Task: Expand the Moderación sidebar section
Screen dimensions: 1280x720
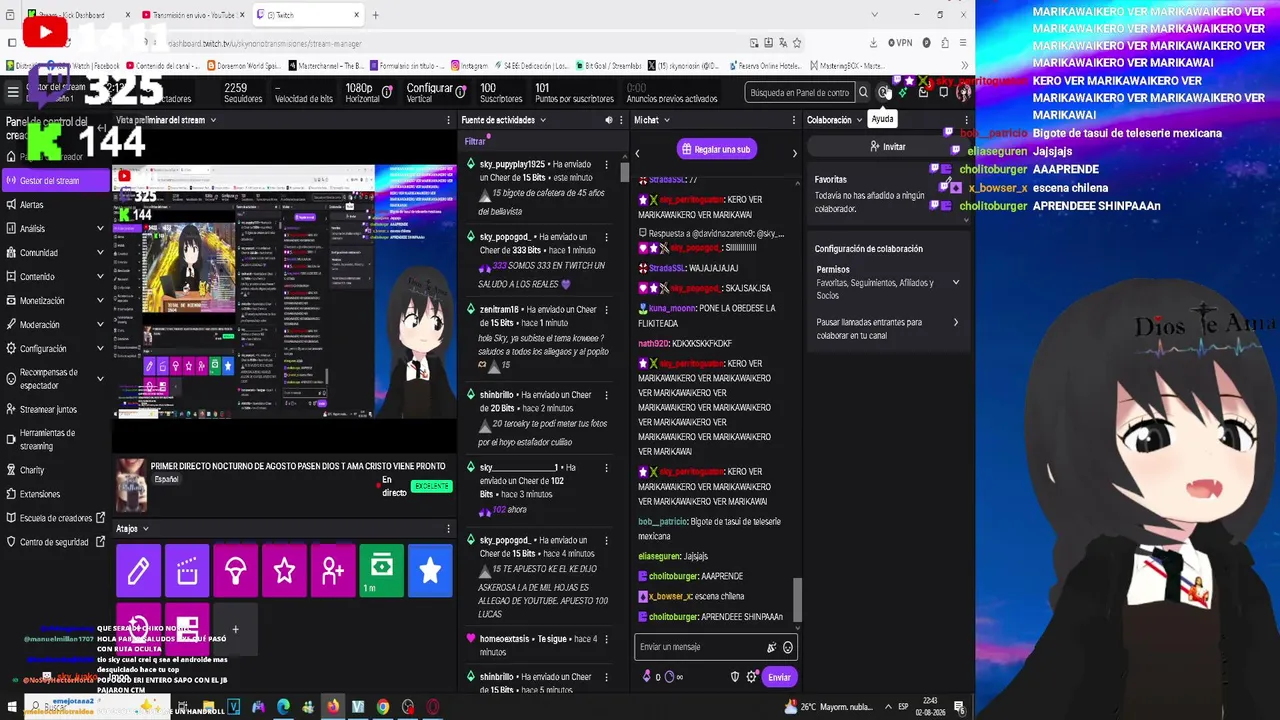Action: (x=100, y=325)
